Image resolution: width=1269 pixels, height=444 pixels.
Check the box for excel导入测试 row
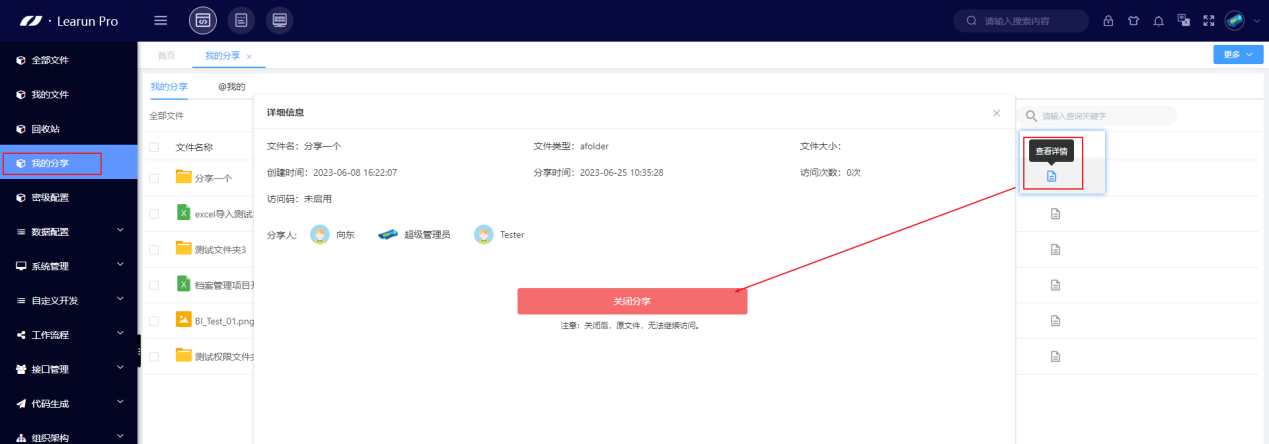pyautogui.click(x=154, y=213)
